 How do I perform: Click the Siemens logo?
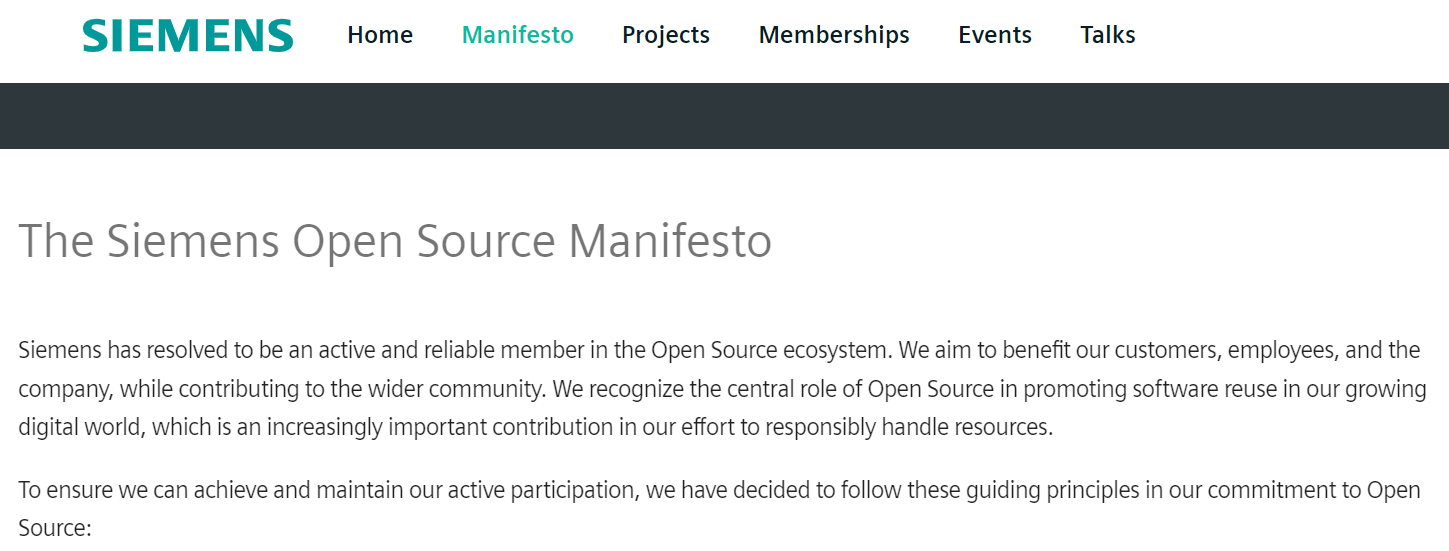pyautogui.click(x=188, y=35)
